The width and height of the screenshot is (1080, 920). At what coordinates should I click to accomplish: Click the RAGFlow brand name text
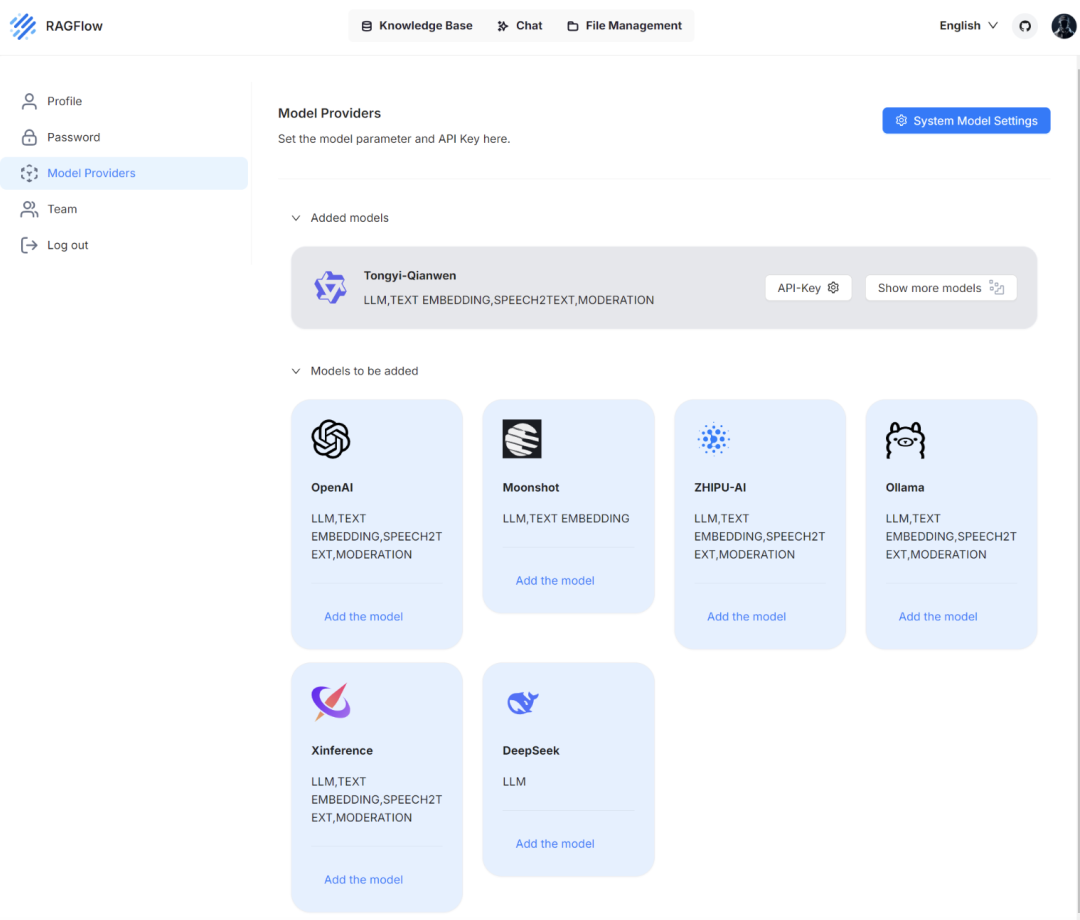tap(74, 26)
